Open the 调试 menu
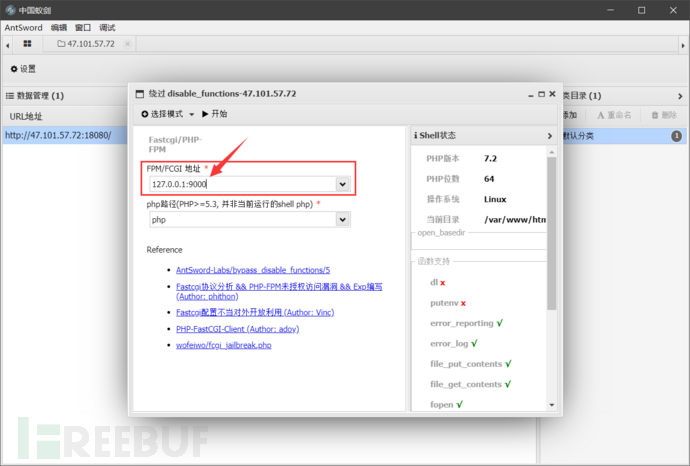Viewport: 690px width, 466px height. pos(107,28)
